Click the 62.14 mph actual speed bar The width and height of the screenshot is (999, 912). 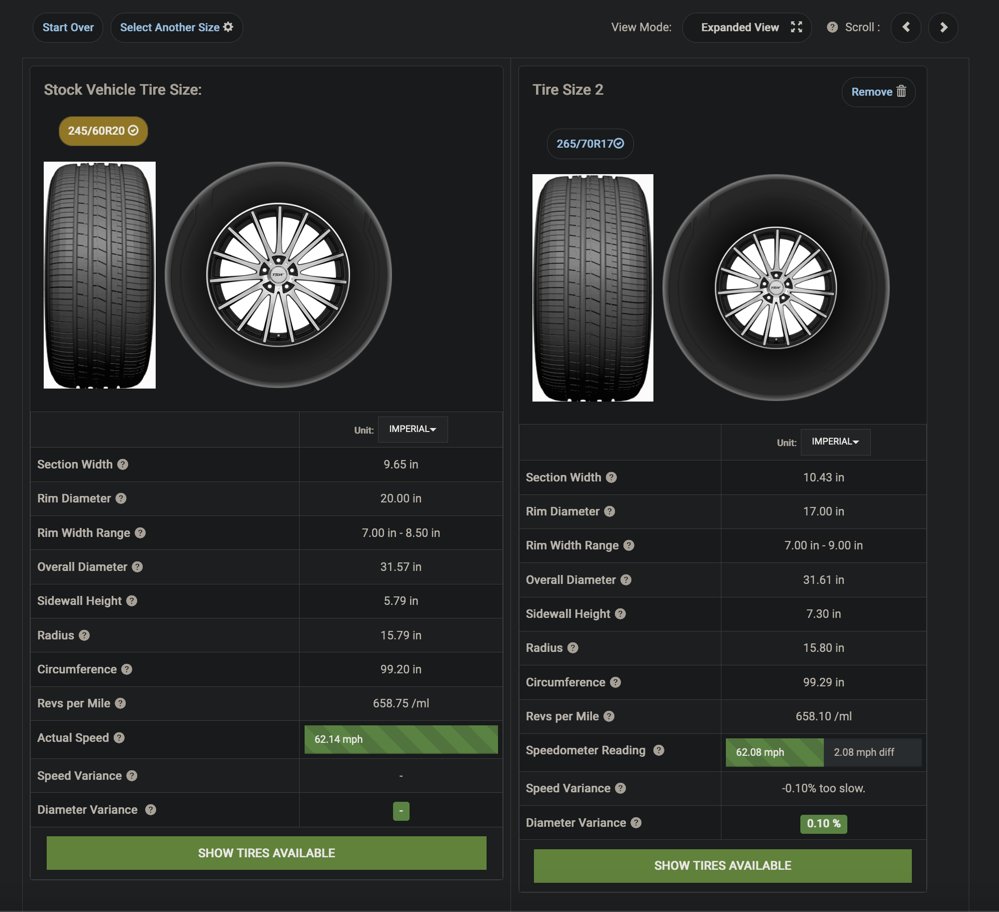pos(401,739)
